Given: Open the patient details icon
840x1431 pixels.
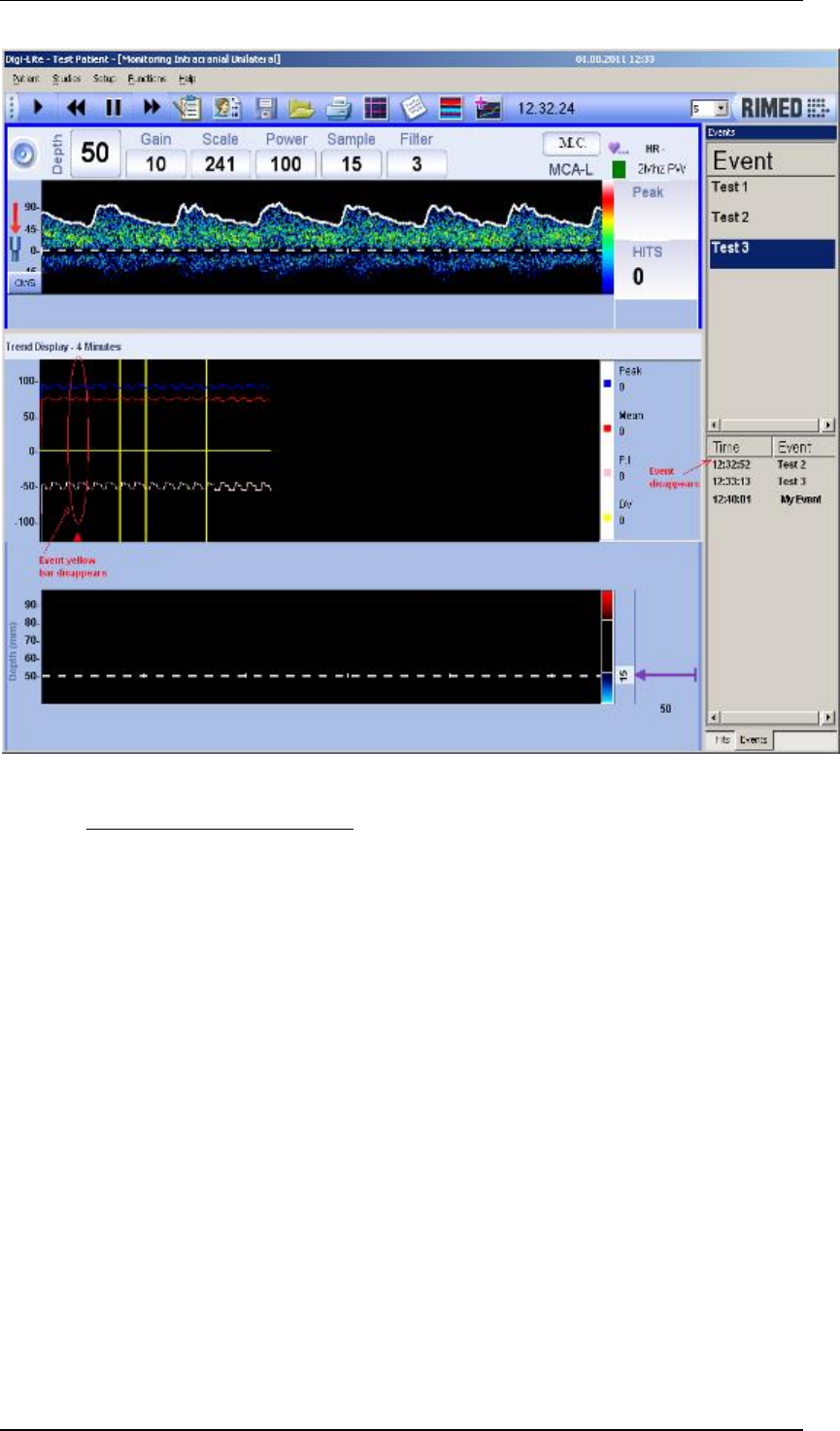Looking at the screenshot, I should 225,108.
